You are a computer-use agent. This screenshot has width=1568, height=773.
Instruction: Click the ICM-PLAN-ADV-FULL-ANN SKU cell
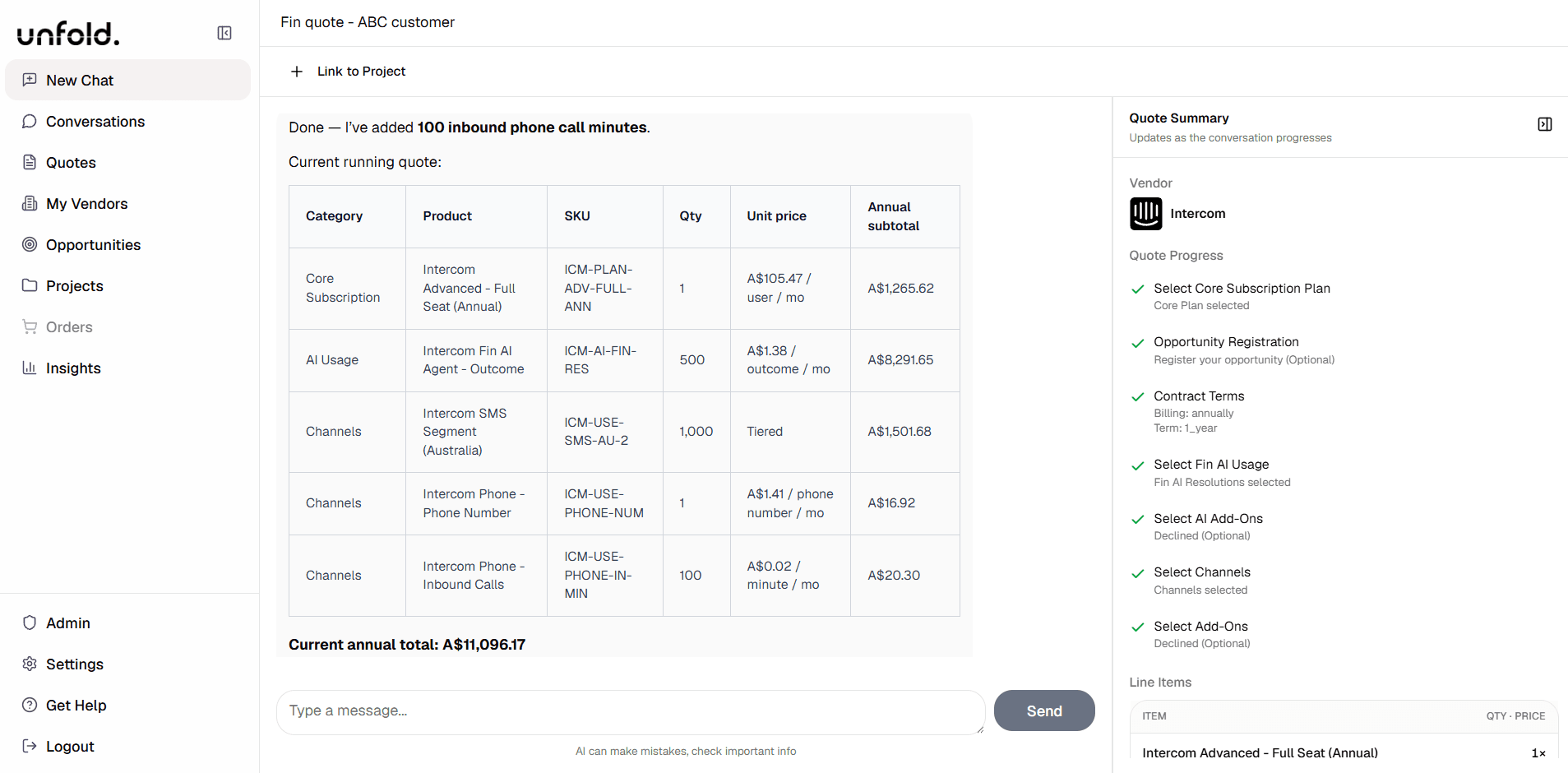604,288
